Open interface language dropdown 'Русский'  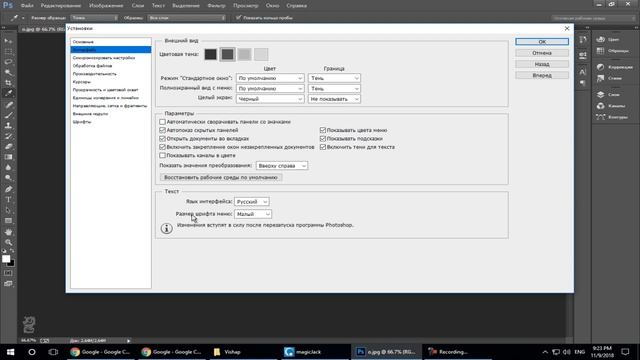pos(251,202)
